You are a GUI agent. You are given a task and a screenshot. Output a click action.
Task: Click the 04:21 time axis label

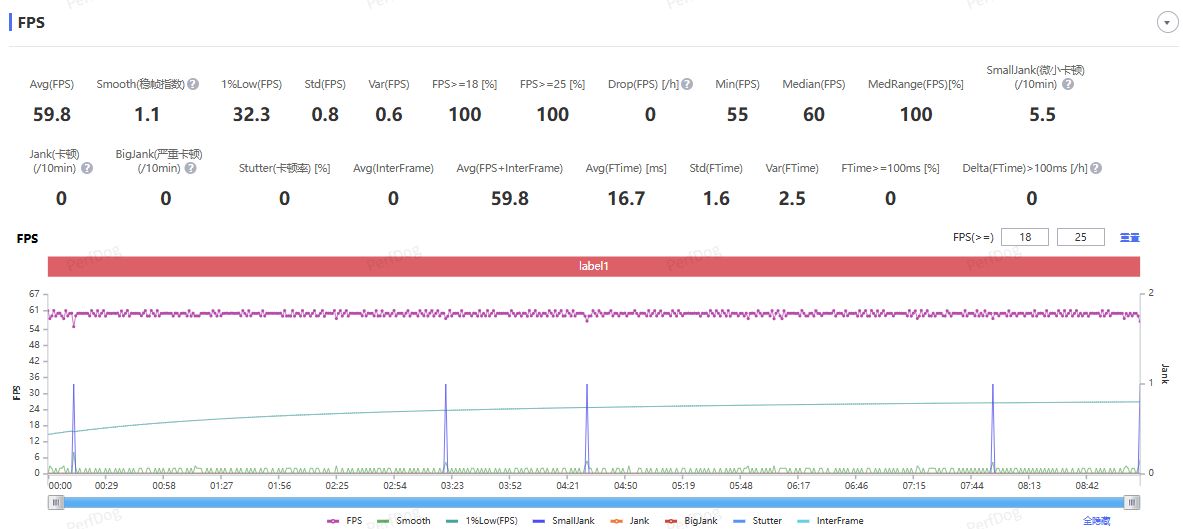[x=567, y=485]
